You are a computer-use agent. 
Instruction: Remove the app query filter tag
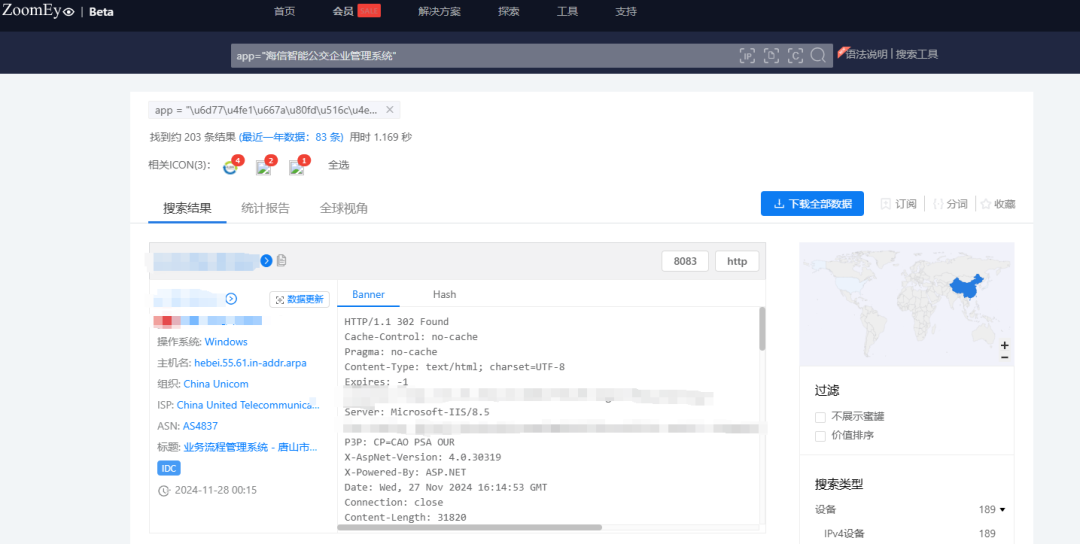click(389, 110)
